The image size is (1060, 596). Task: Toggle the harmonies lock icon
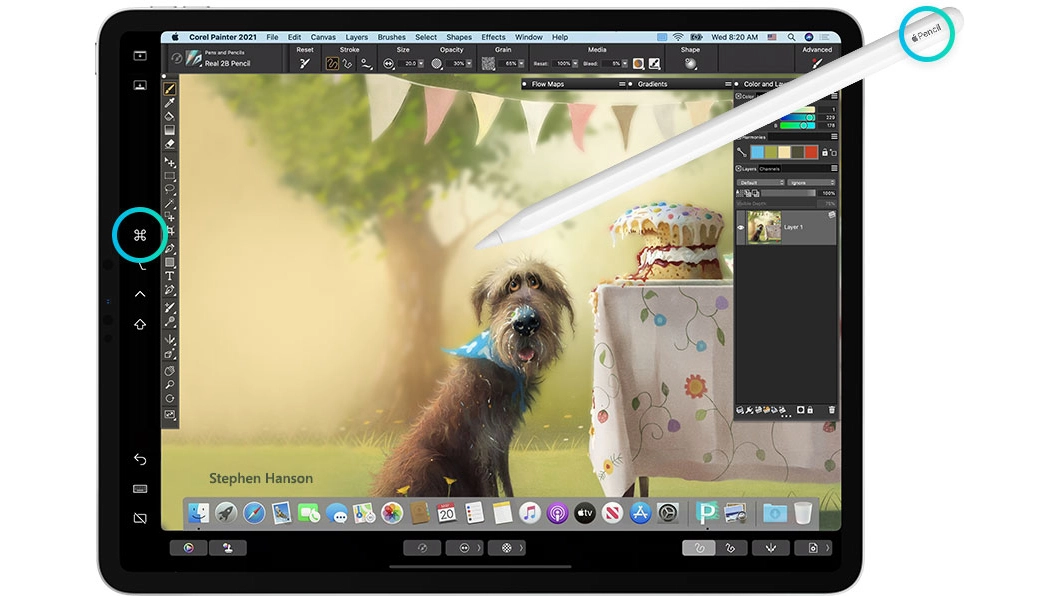click(825, 153)
